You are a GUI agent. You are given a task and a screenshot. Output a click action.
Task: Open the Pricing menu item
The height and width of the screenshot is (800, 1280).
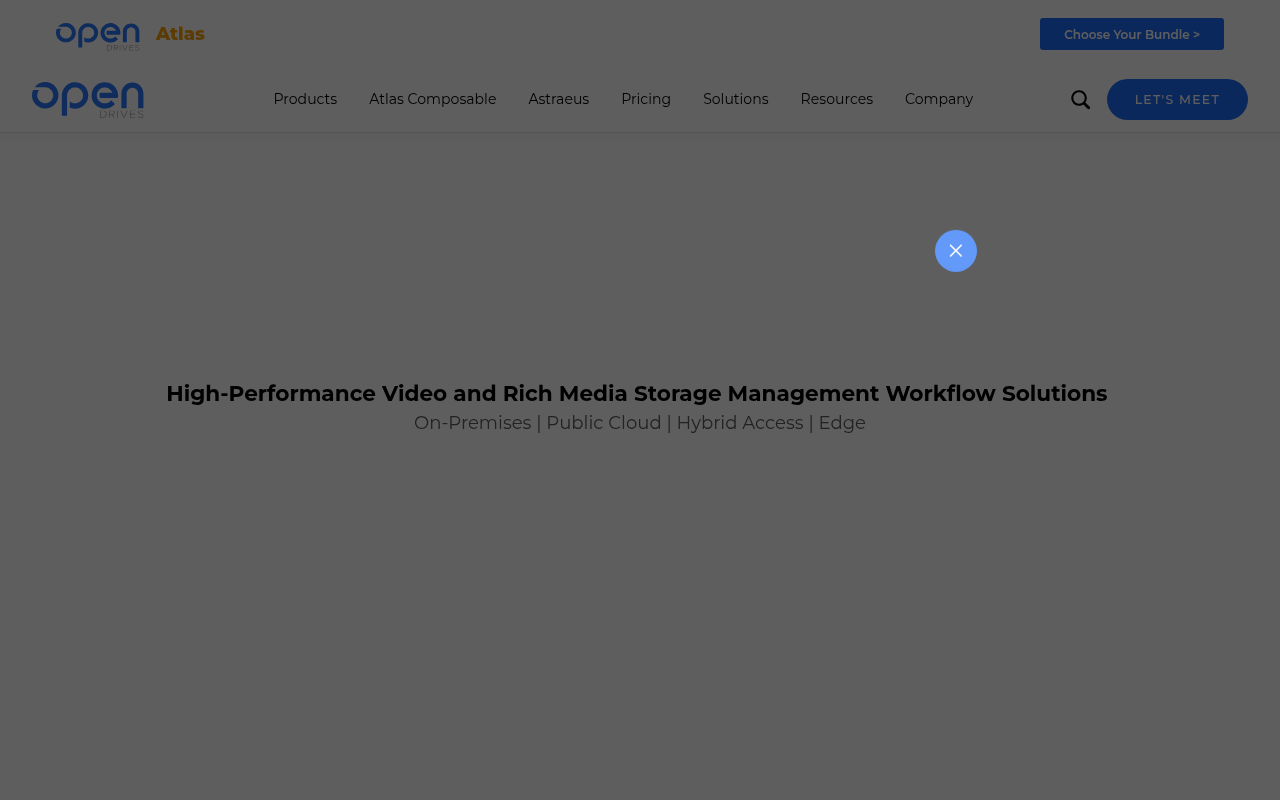[646, 99]
